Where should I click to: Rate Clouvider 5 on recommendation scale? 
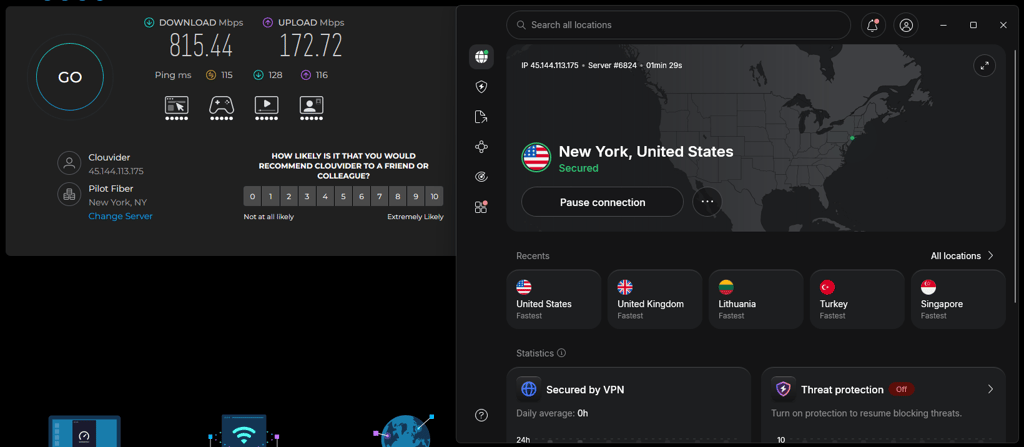(x=344, y=196)
